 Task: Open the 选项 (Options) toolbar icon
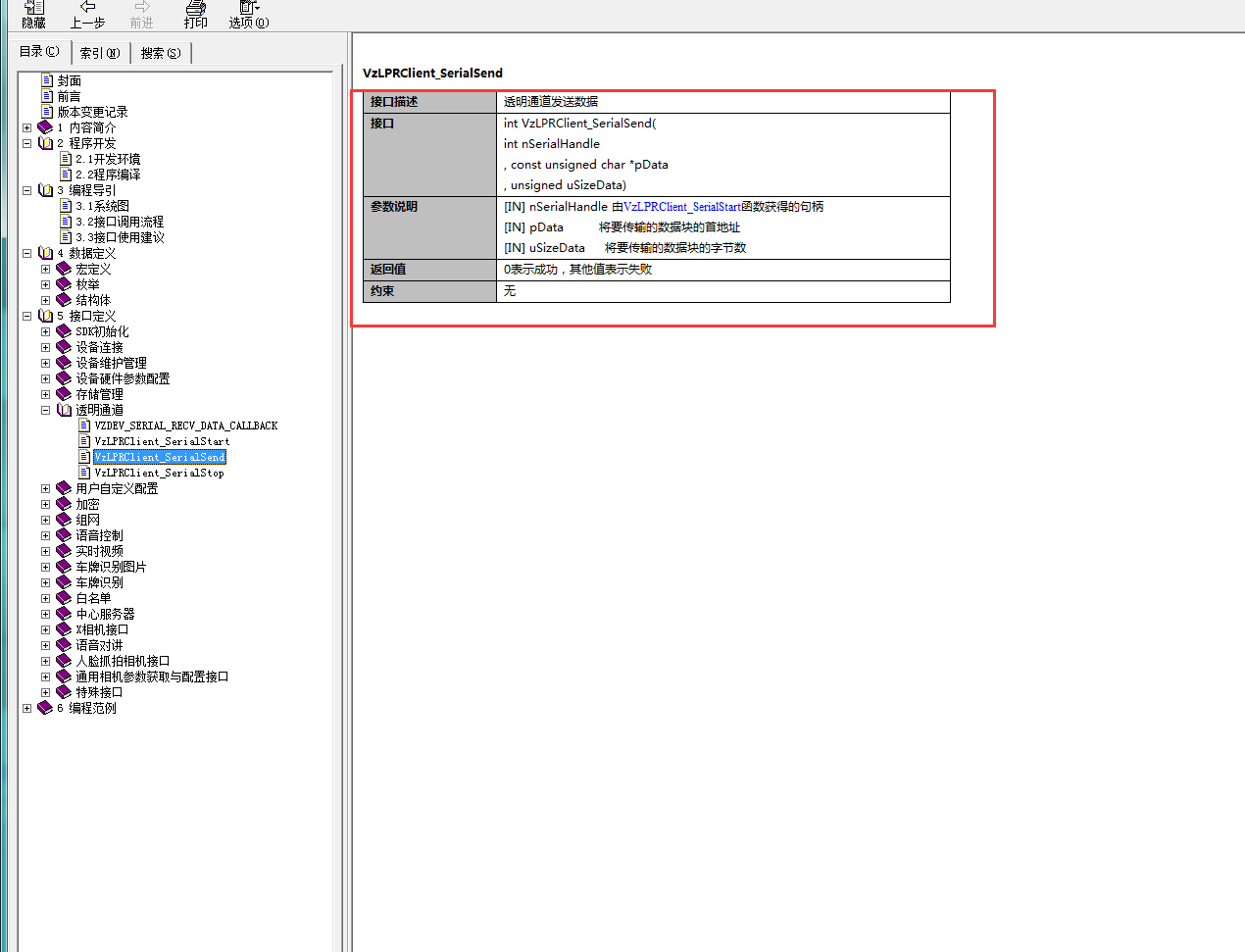pyautogui.click(x=249, y=7)
